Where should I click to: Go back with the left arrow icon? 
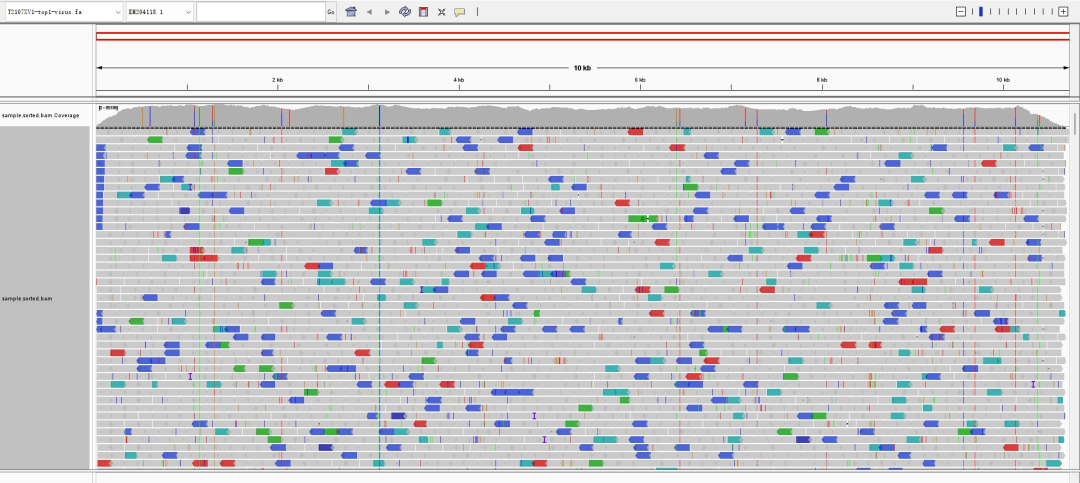click(369, 12)
